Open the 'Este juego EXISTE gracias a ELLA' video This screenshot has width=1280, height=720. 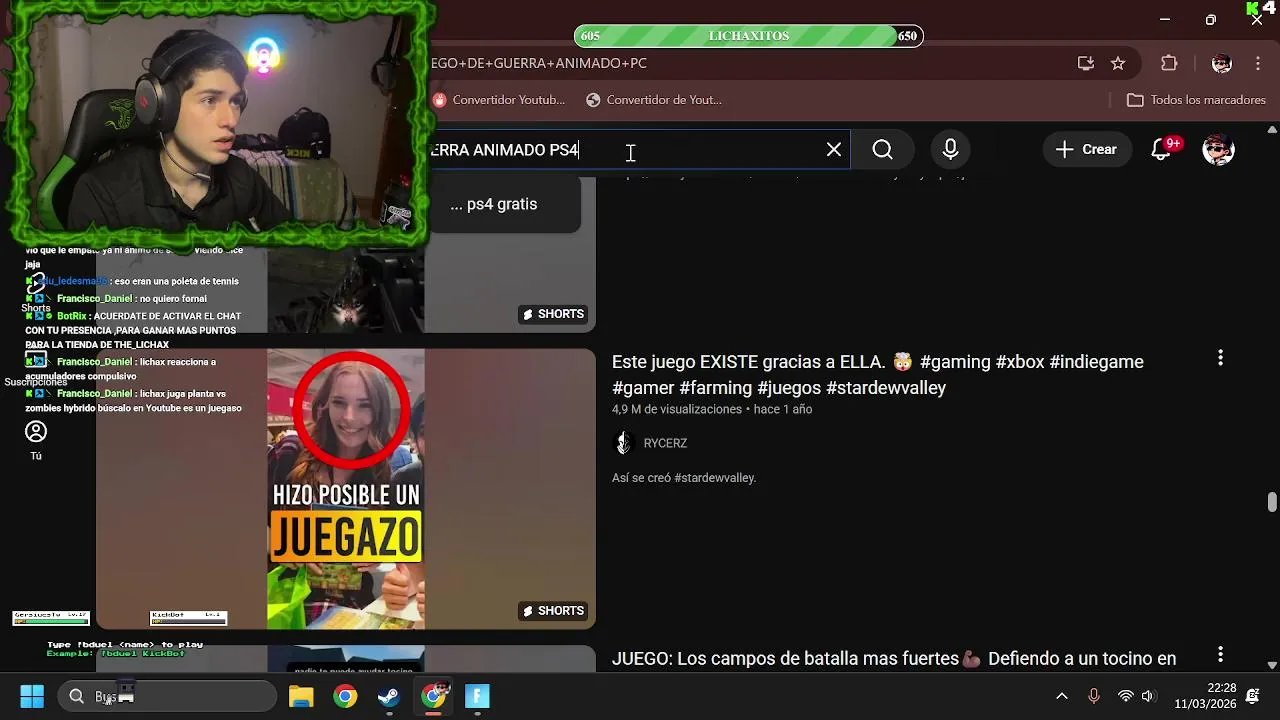pos(878,374)
